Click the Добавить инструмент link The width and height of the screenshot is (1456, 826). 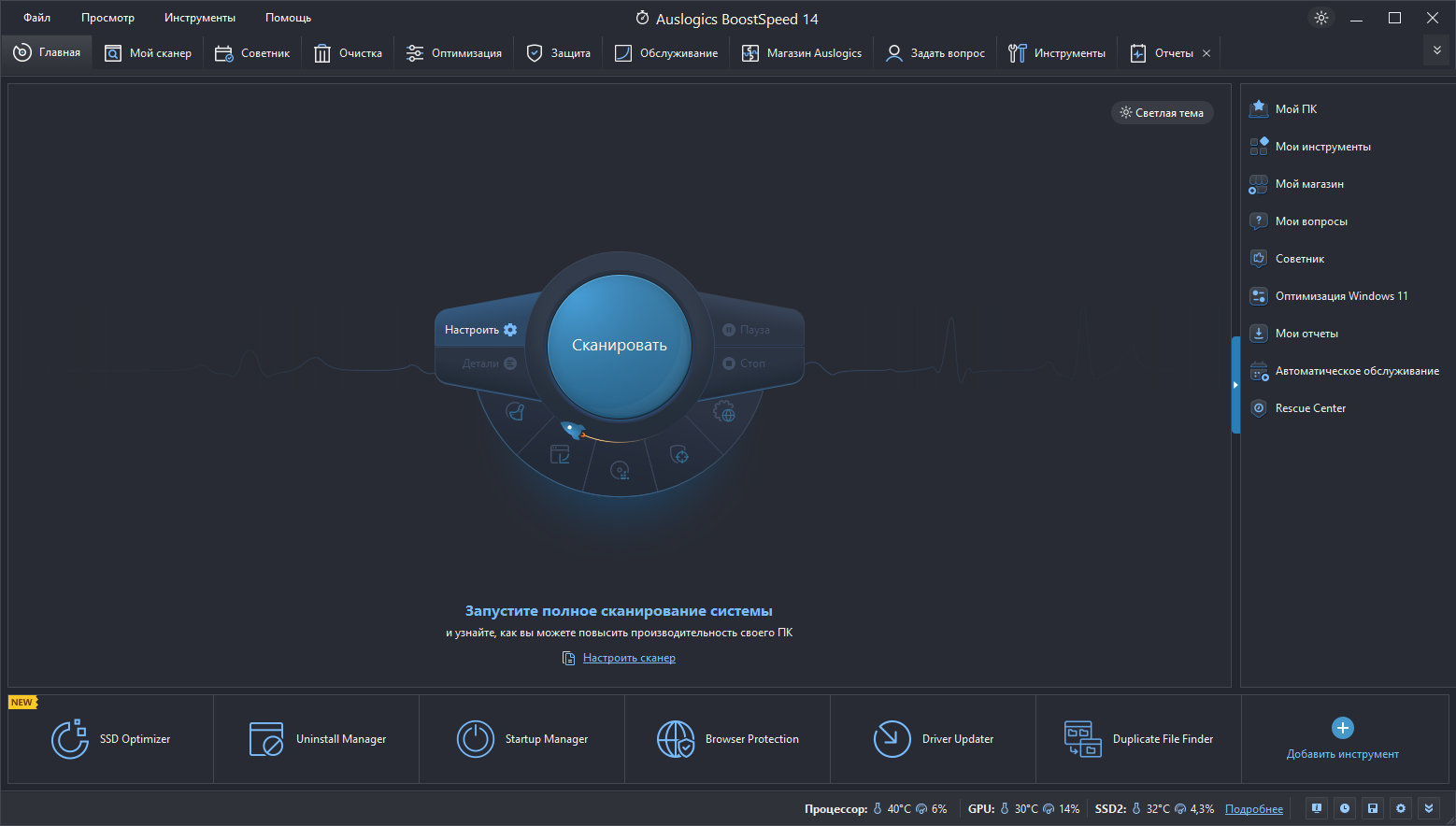1343,754
